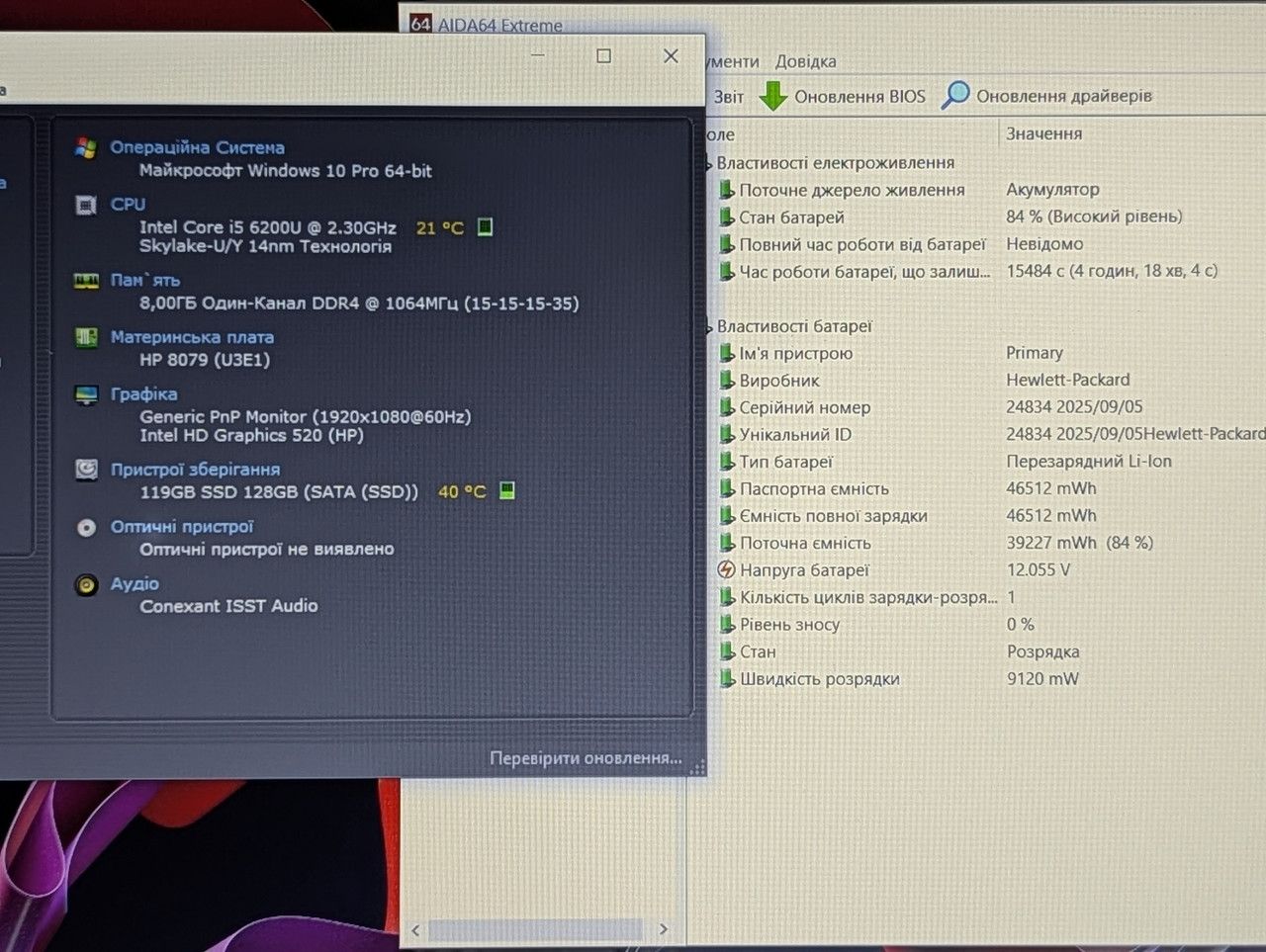This screenshot has width=1266, height=952.
Task: Select the Windows logo Operating System icon
Action: click(x=86, y=148)
